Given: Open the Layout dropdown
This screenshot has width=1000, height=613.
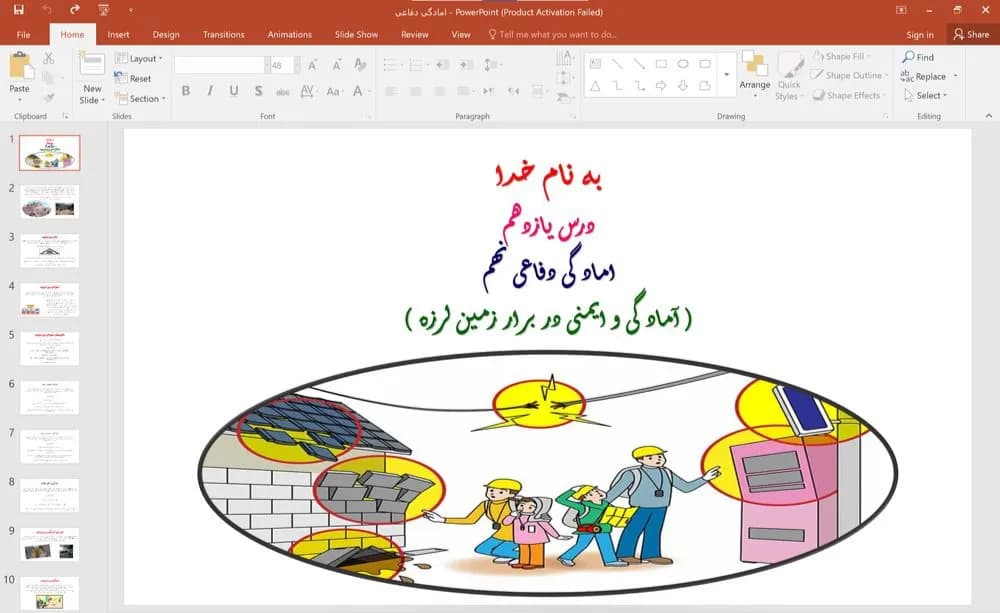Looking at the screenshot, I should point(138,58).
